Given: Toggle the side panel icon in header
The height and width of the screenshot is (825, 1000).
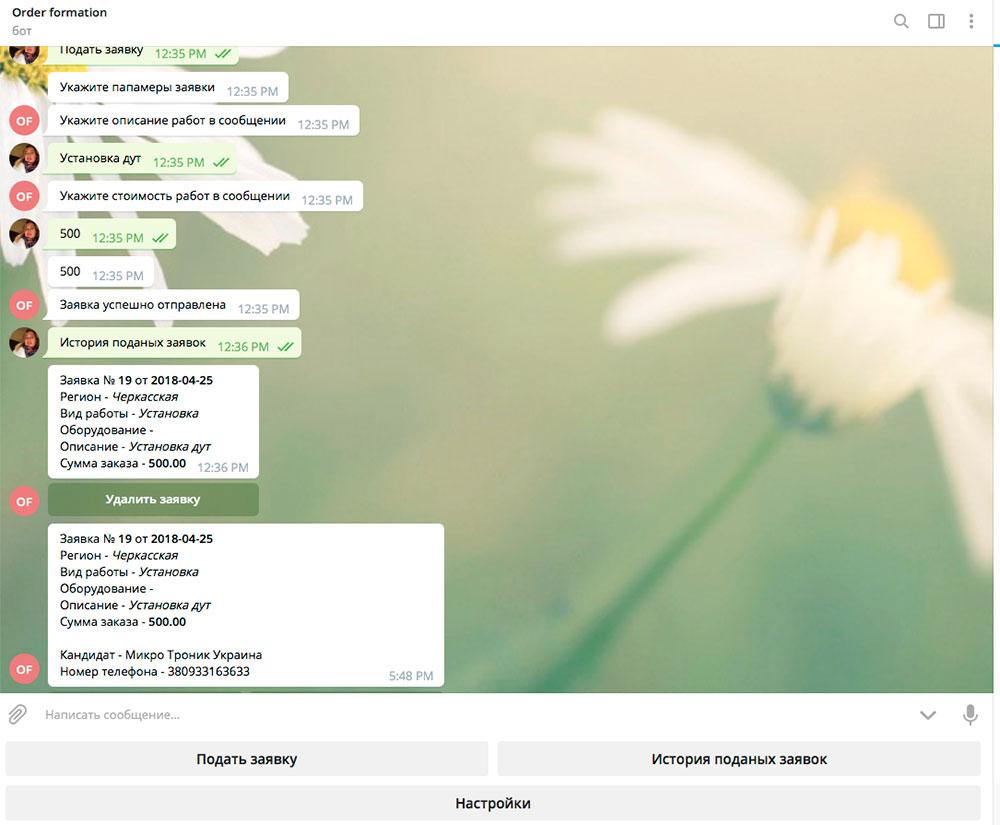Looking at the screenshot, I should [936, 21].
